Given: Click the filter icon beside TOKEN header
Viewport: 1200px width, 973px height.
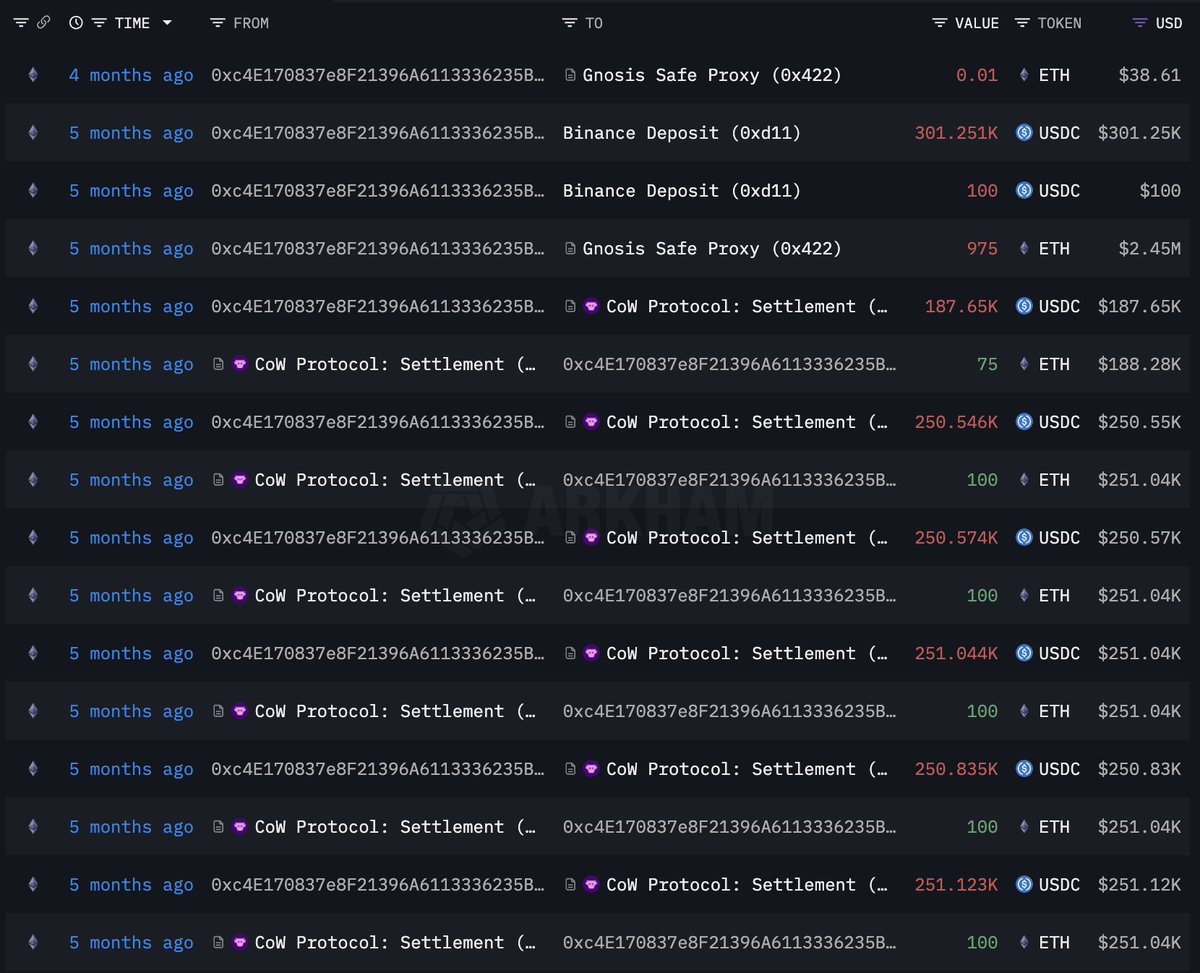Looking at the screenshot, I should coord(1022,23).
